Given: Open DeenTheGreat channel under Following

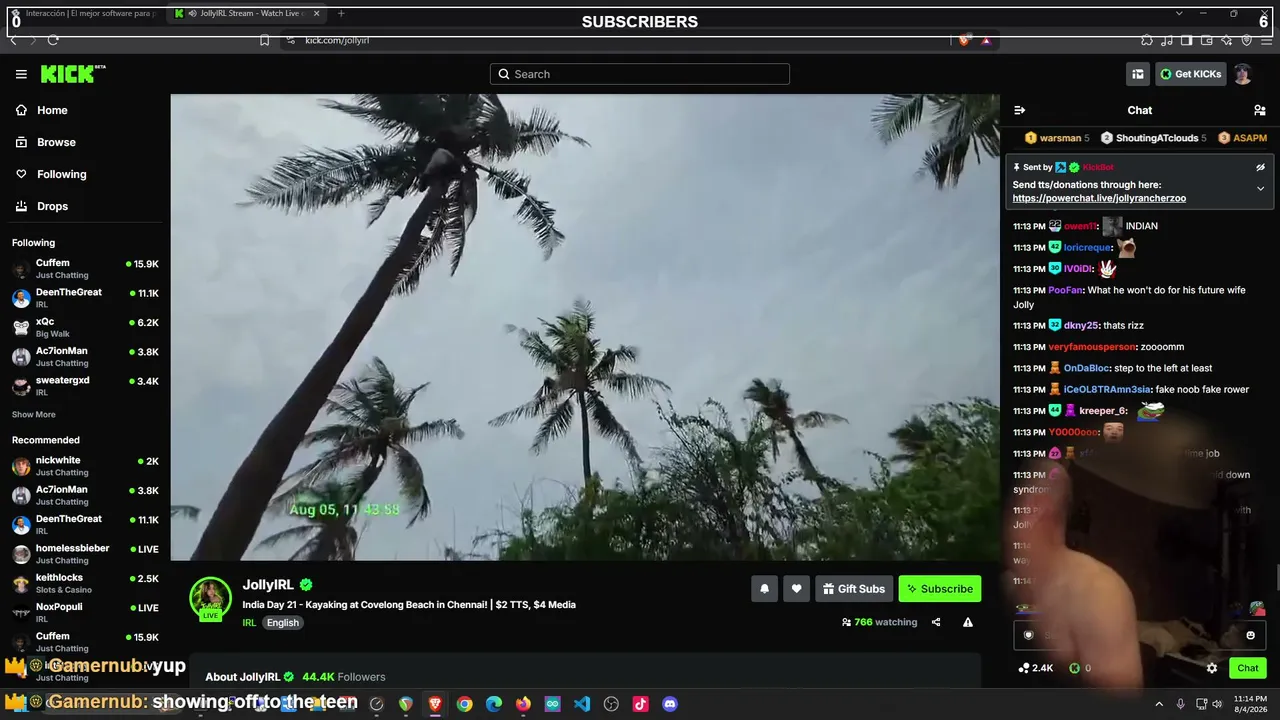Looking at the screenshot, I should 85,298.
